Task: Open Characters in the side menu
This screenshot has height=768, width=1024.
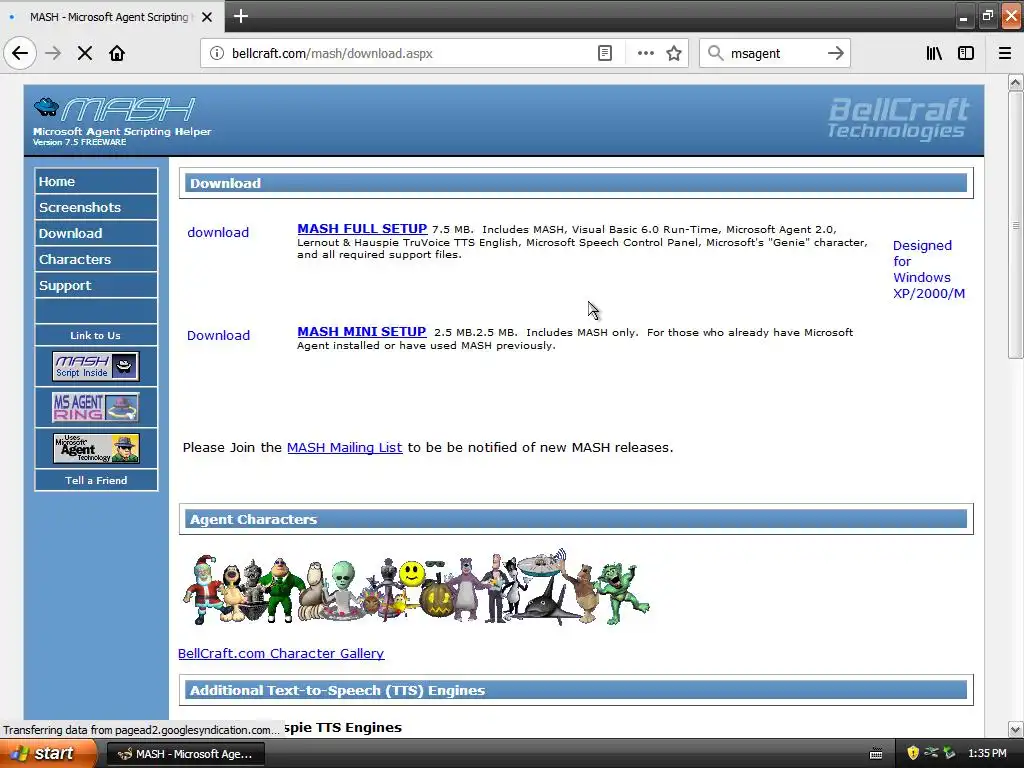Action: (96, 259)
